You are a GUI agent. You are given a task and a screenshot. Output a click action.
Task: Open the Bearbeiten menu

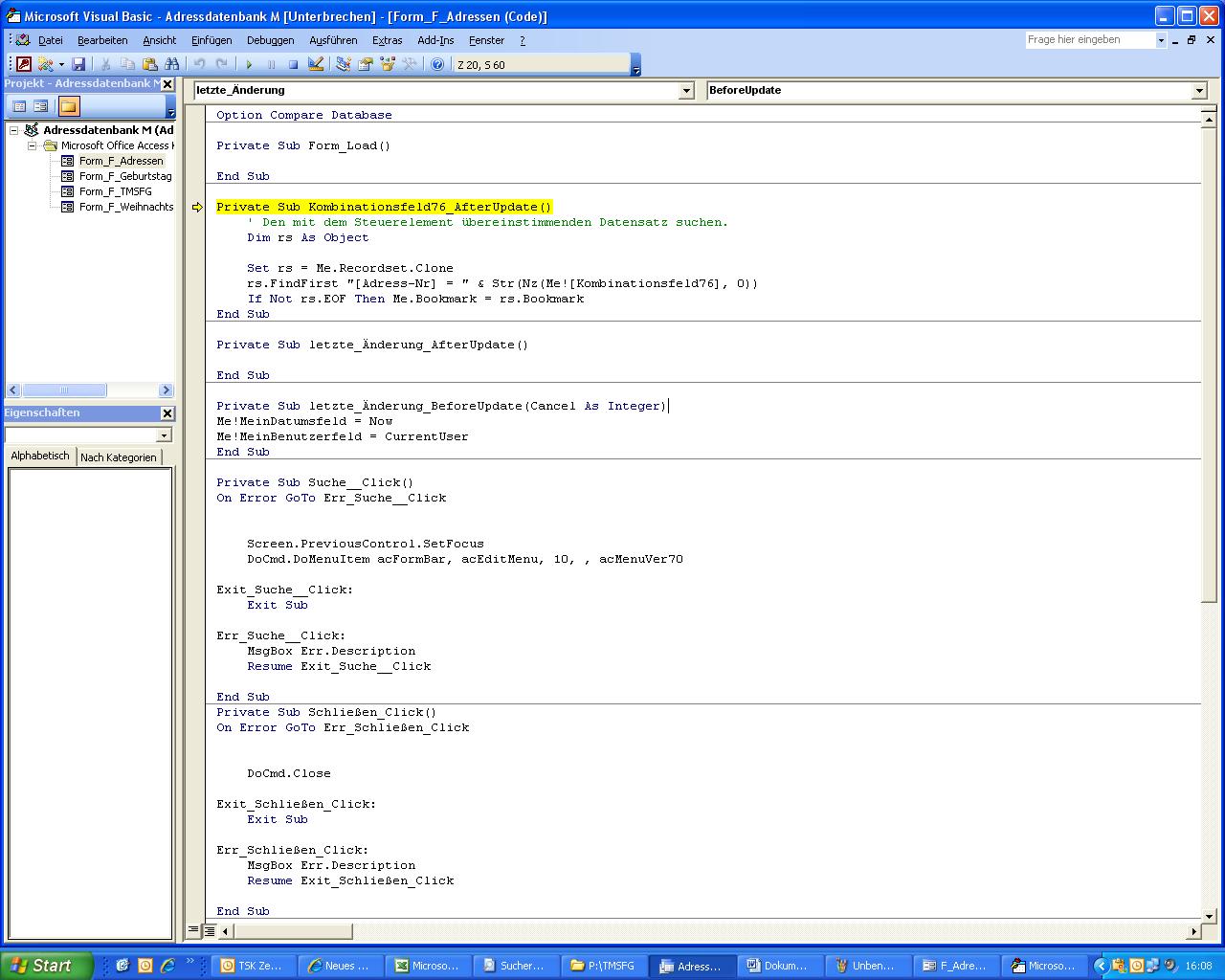tap(102, 40)
